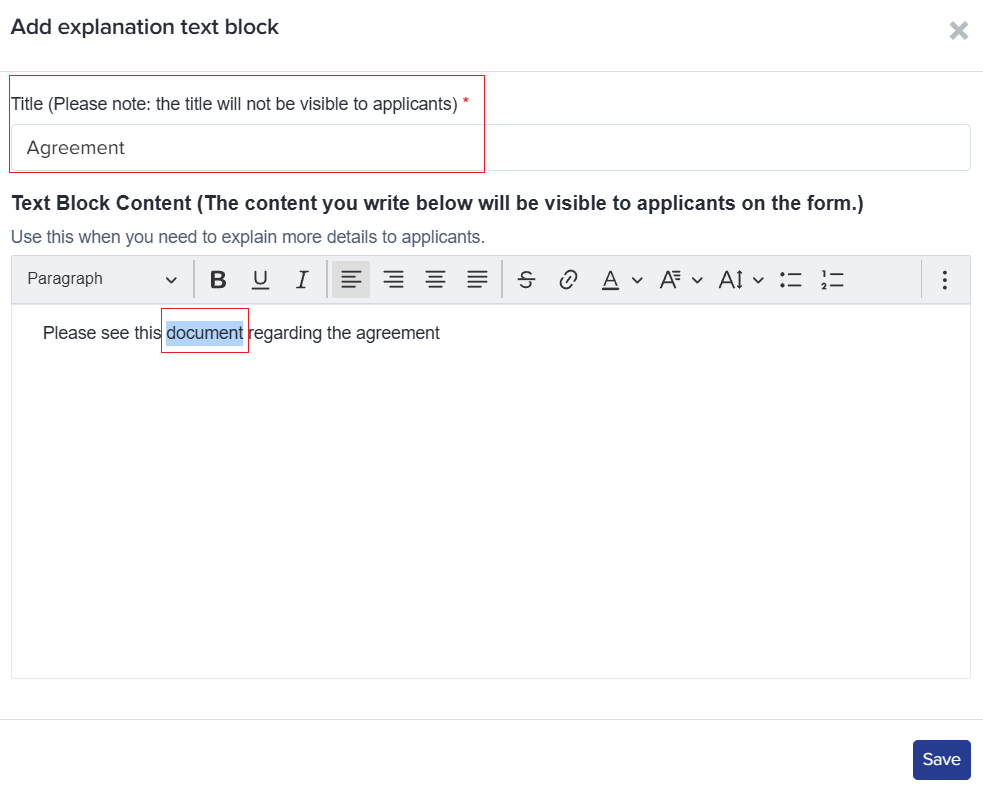This screenshot has height=795, width=983.
Task: Open the font color picker
Action: (621, 280)
